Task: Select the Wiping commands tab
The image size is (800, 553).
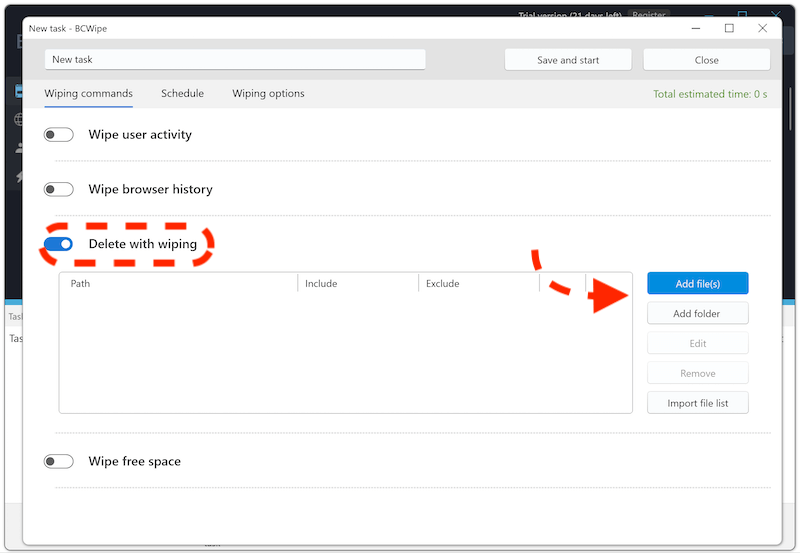Action: [x=88, y=94]
